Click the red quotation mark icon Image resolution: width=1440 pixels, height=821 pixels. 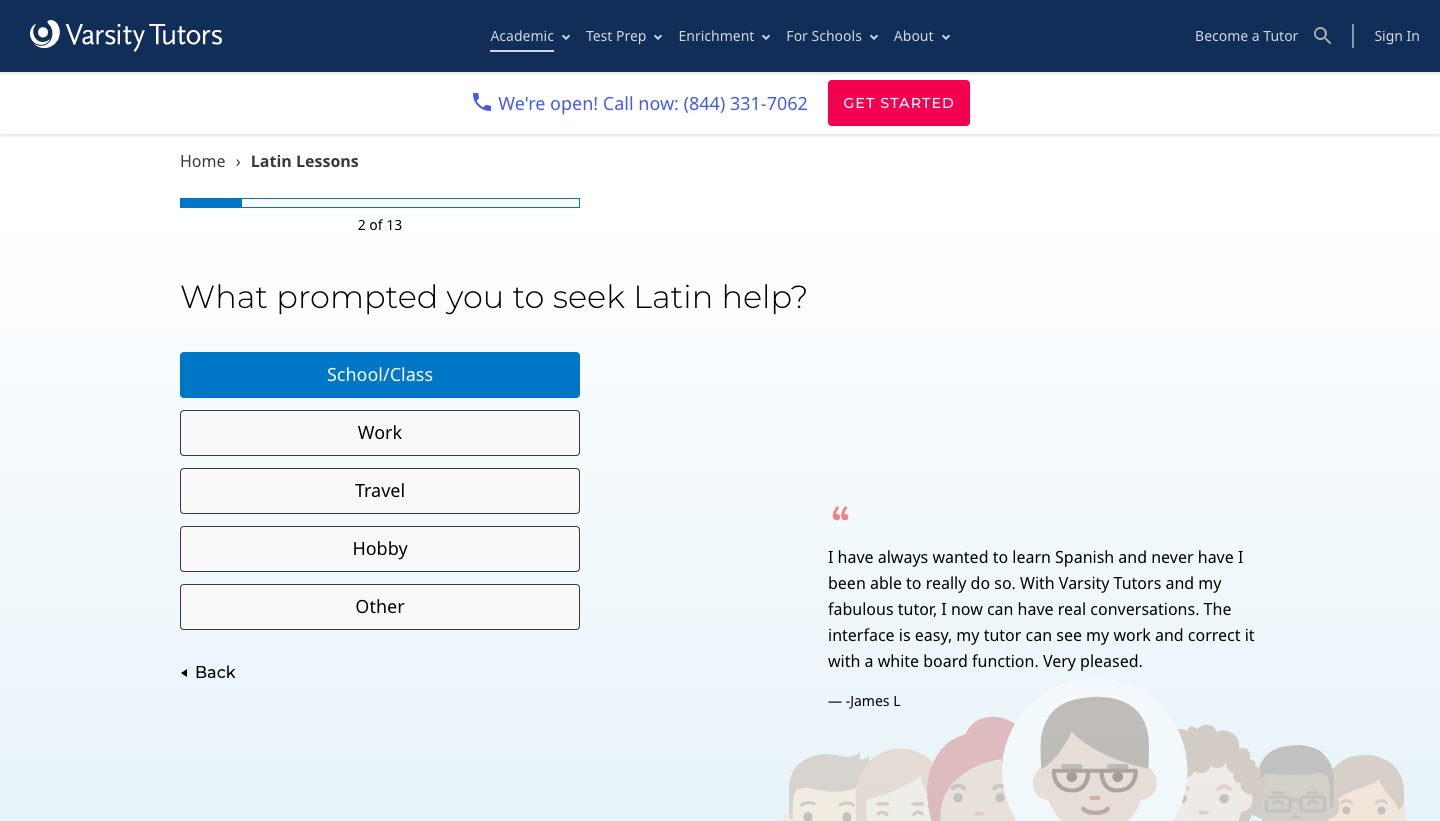coord(840,514)
